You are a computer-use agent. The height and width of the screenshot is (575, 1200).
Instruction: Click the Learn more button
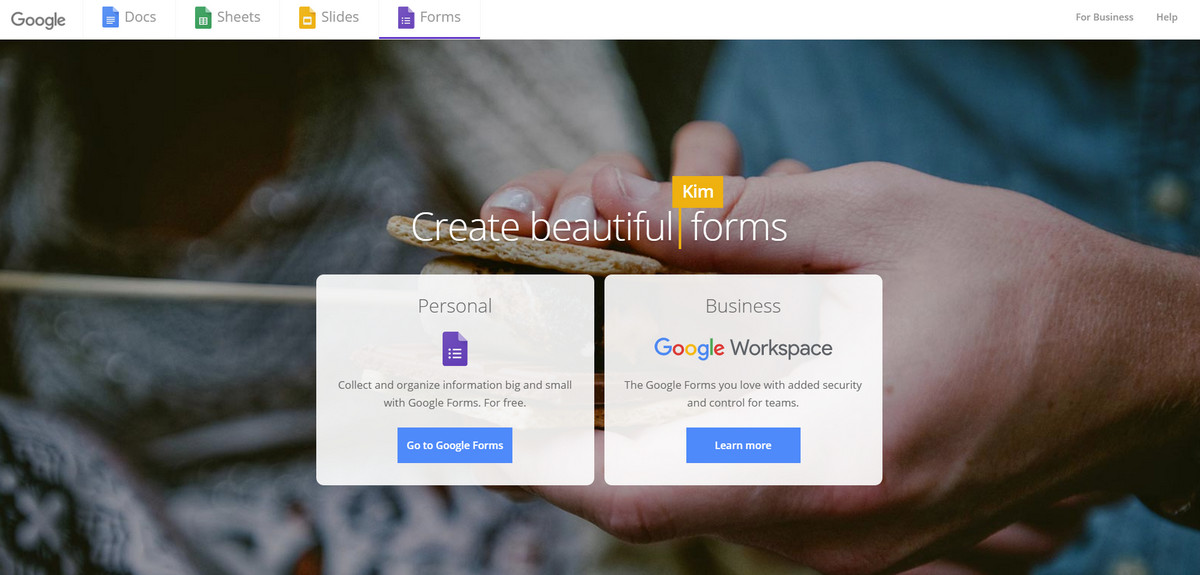click(x=743, y=445)
